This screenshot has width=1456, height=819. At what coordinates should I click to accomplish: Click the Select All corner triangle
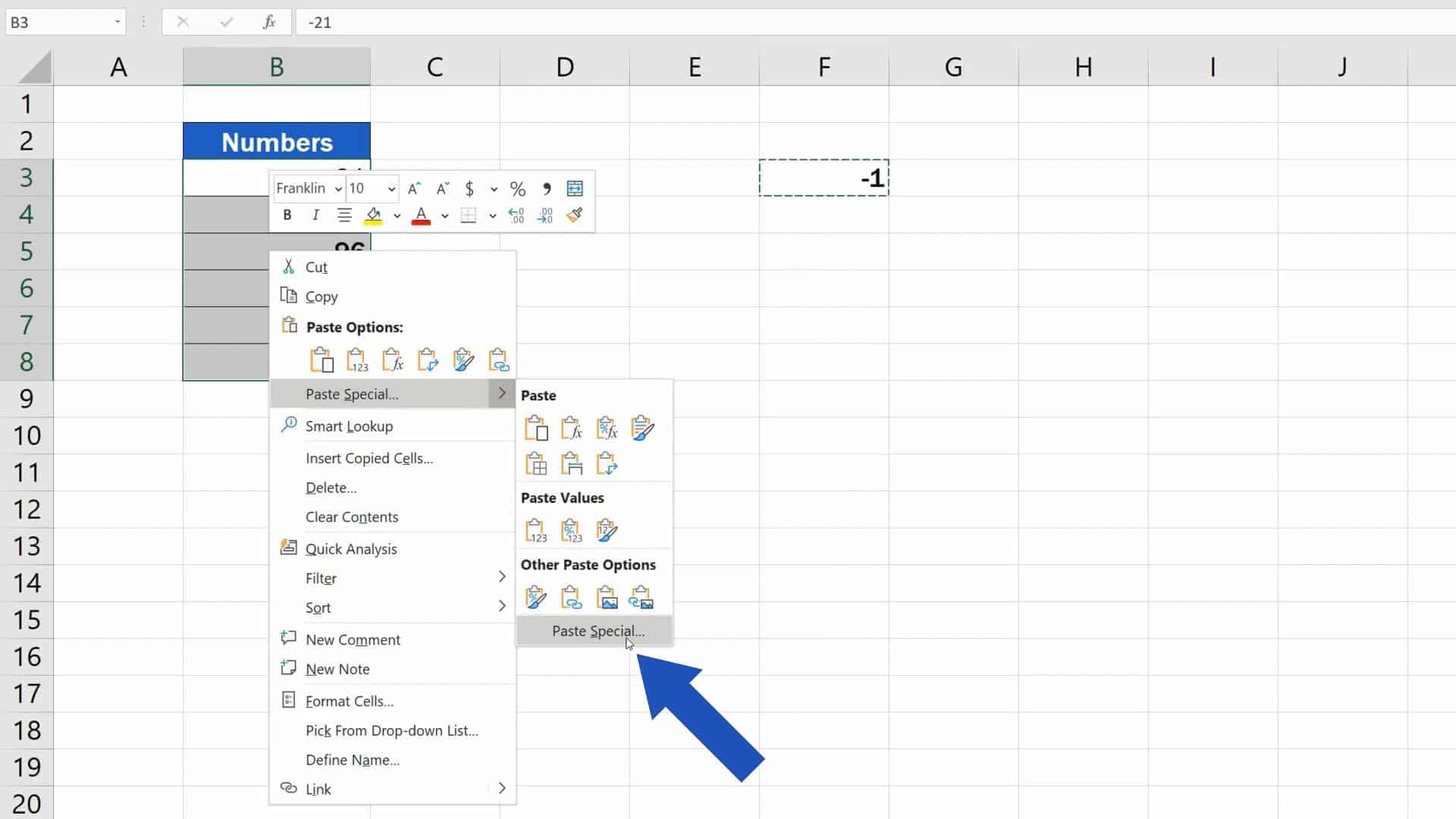click(34, 67)
